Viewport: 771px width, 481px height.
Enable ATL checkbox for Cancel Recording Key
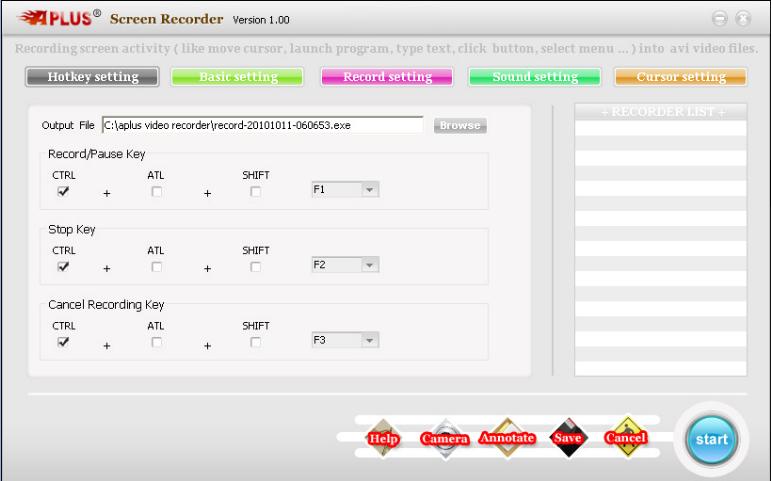156,342
